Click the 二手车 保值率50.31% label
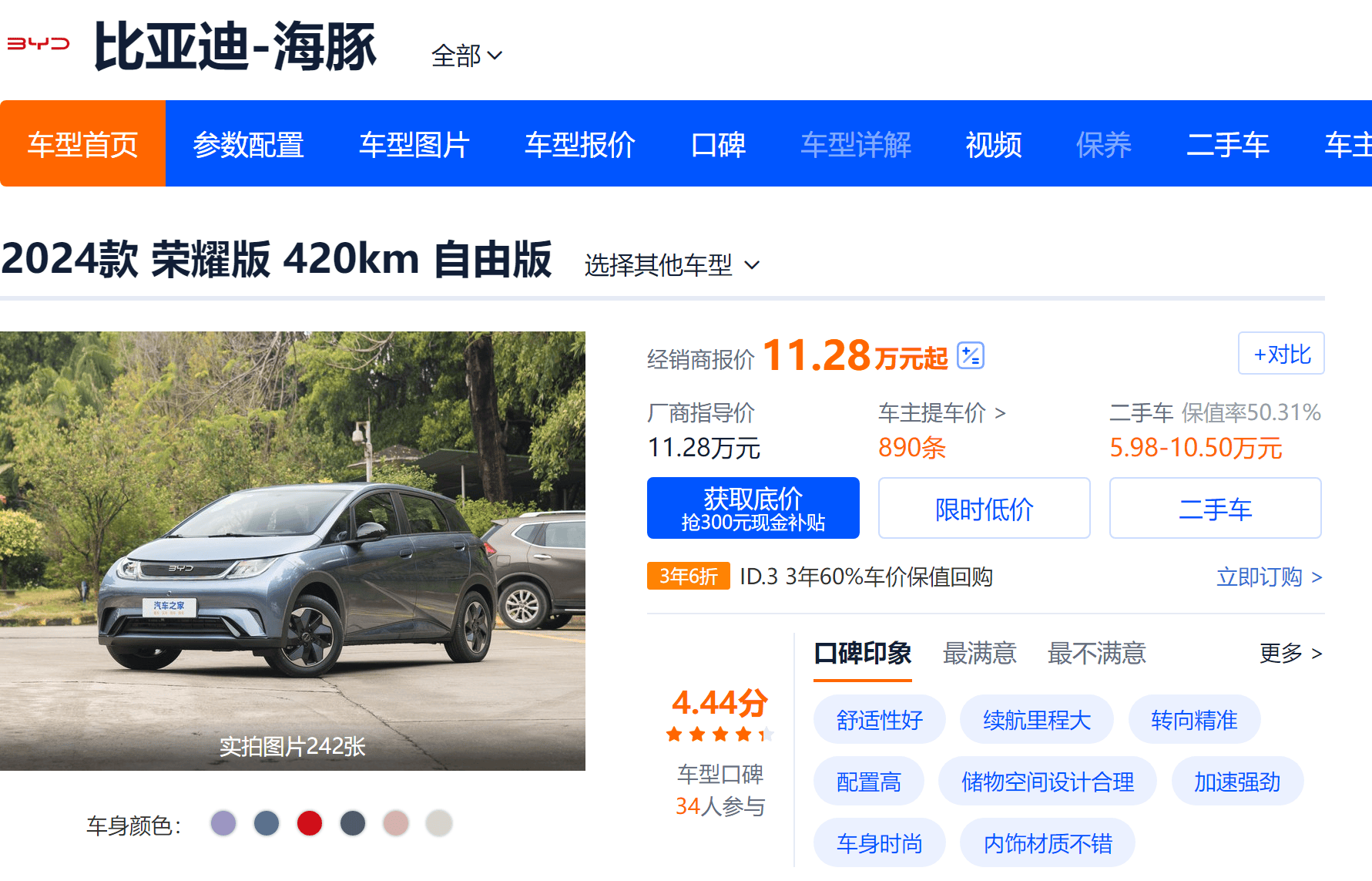 click(x=1215, y=412)
